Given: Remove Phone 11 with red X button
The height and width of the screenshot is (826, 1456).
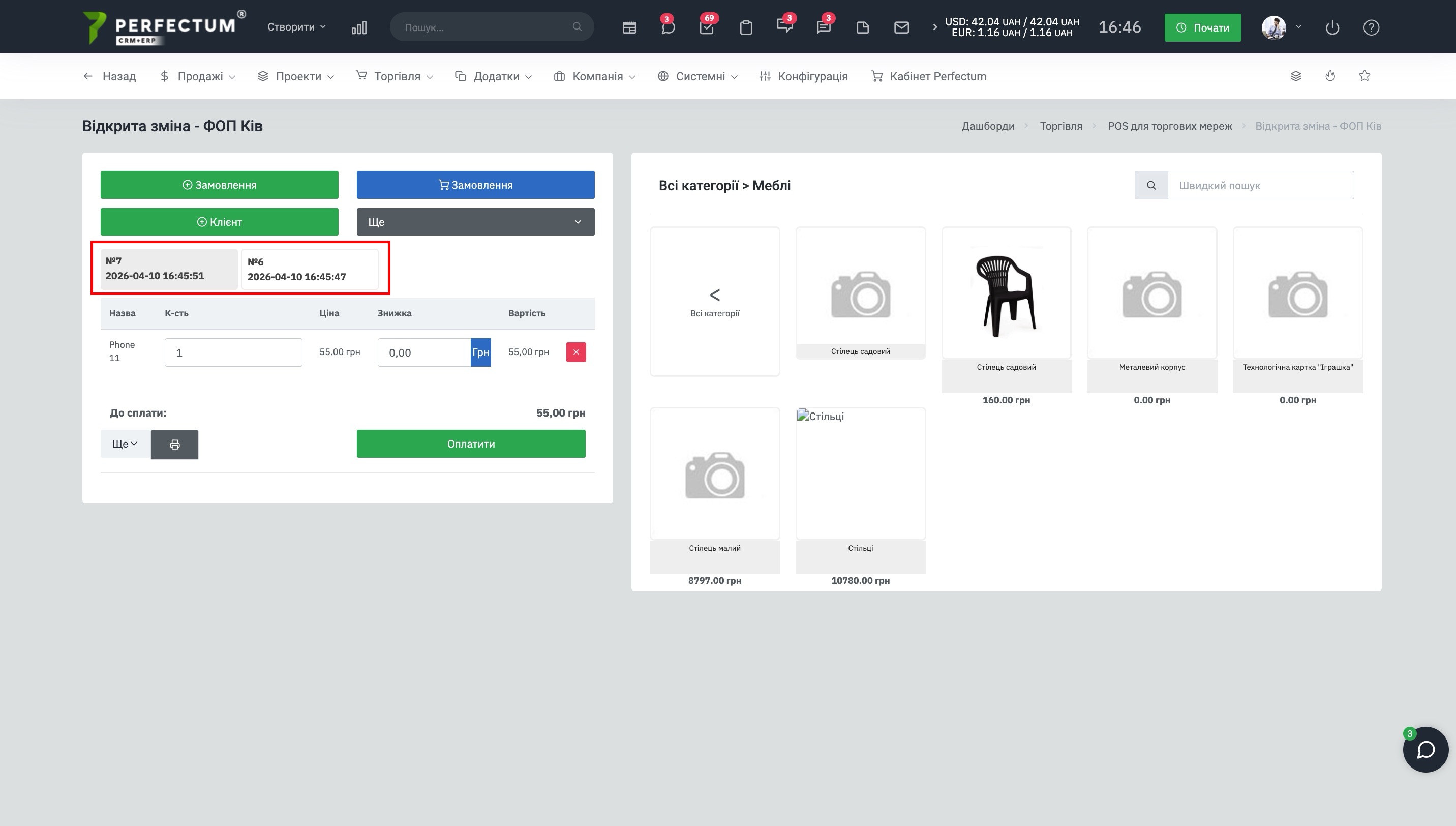Looking at the screenshot, I should pos(575,352).
